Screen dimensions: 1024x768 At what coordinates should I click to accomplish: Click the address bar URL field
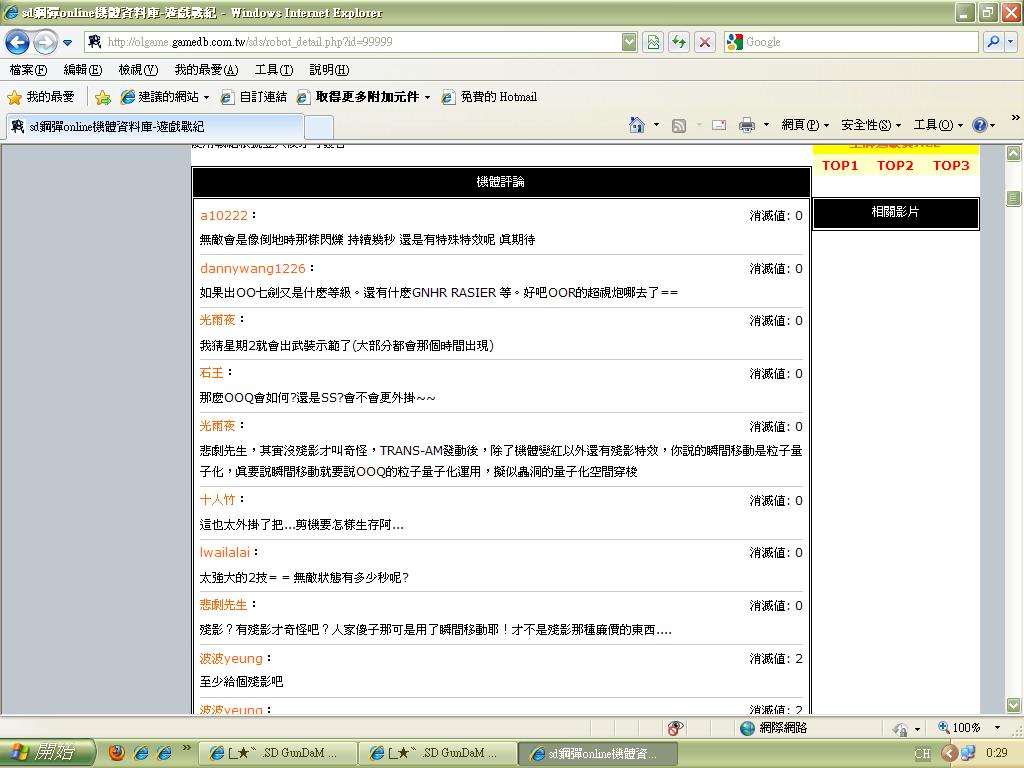tap(353, 42)
